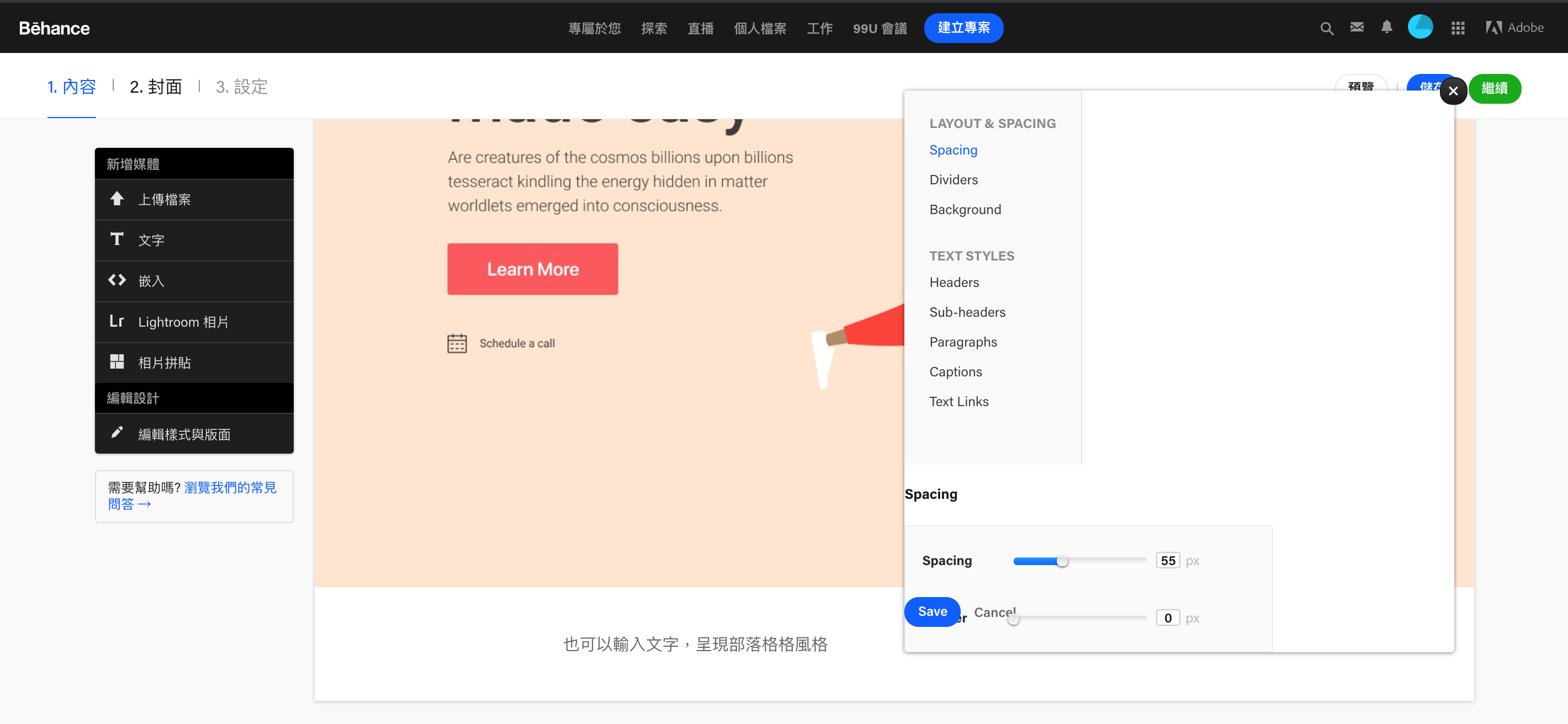Click the photo grid collage icon
This screenshot has width=1568, height=724.
(x=117, y=362)
